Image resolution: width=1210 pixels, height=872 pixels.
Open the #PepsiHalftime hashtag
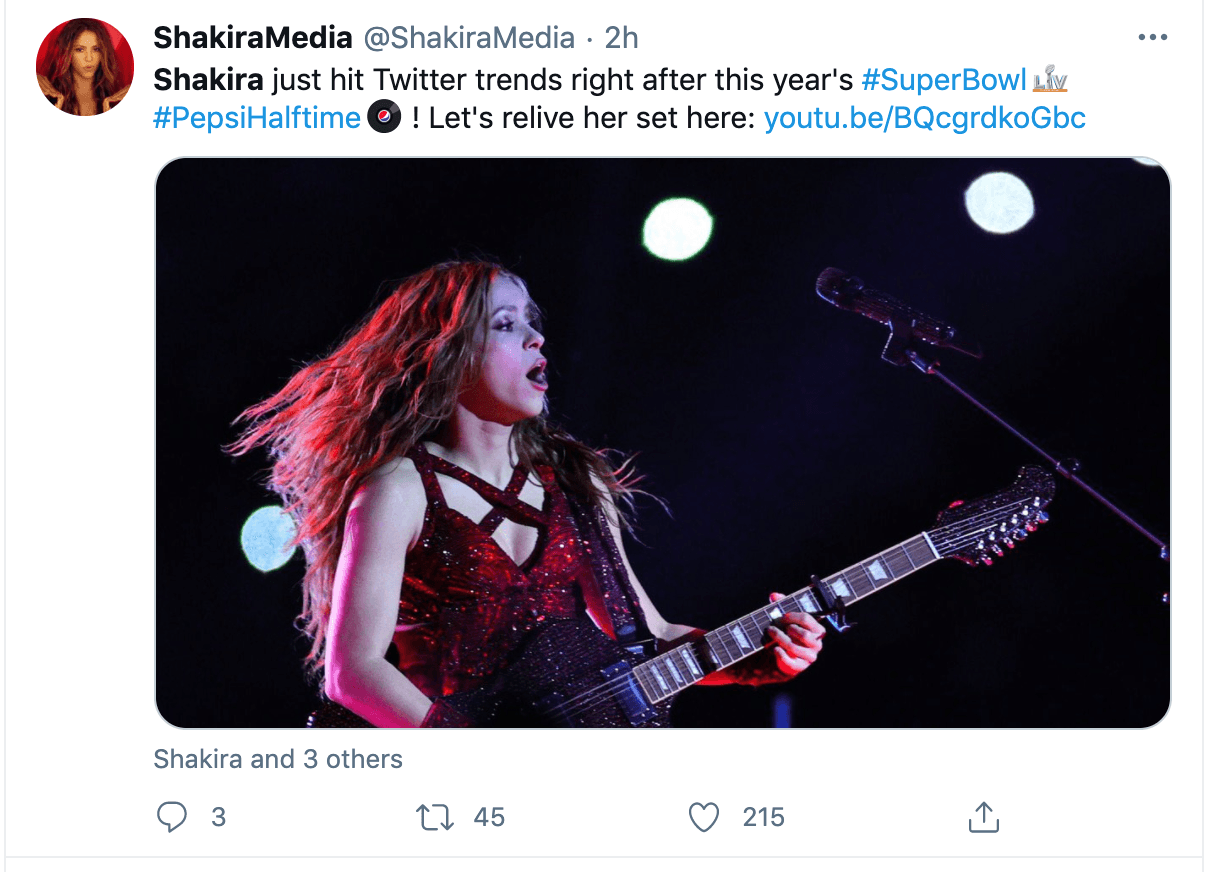[256, 117]
